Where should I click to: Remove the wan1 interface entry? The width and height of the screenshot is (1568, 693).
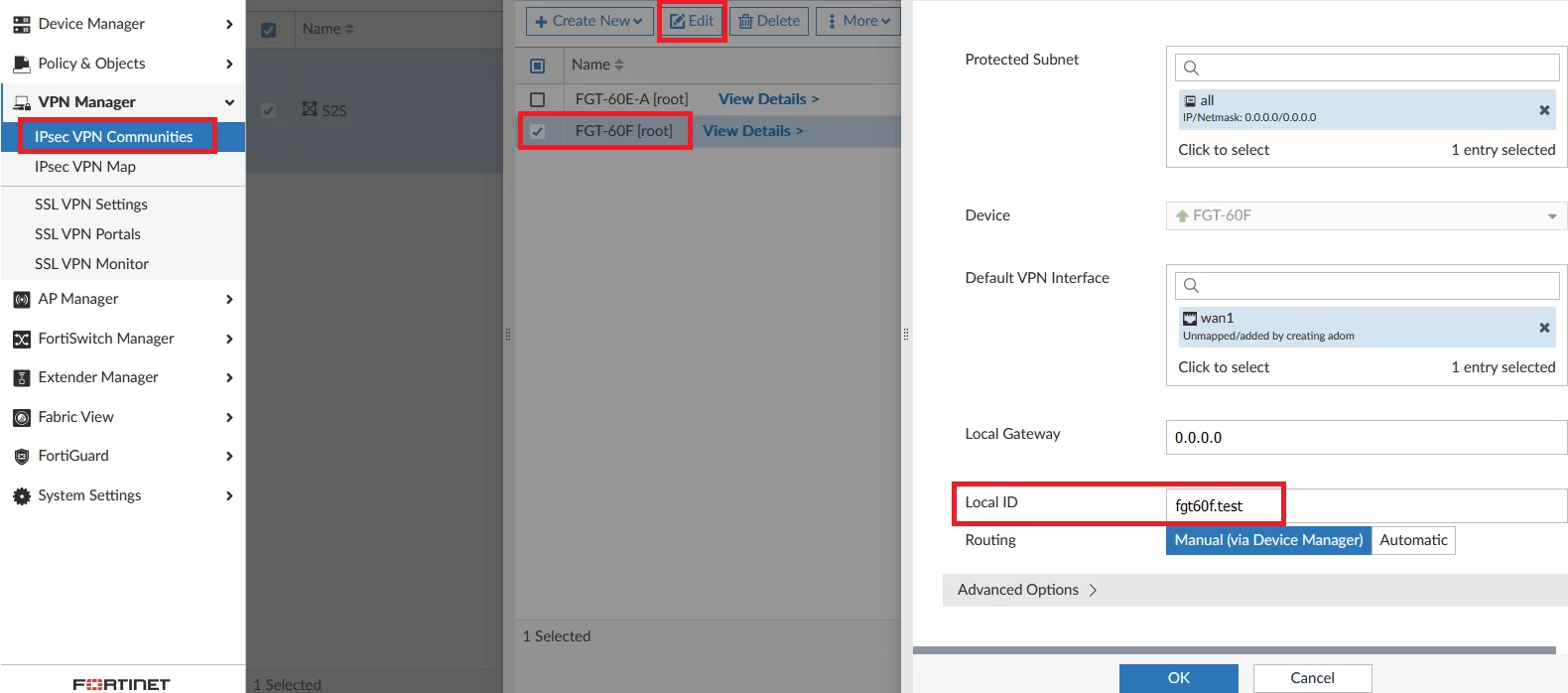(1544, 327)
